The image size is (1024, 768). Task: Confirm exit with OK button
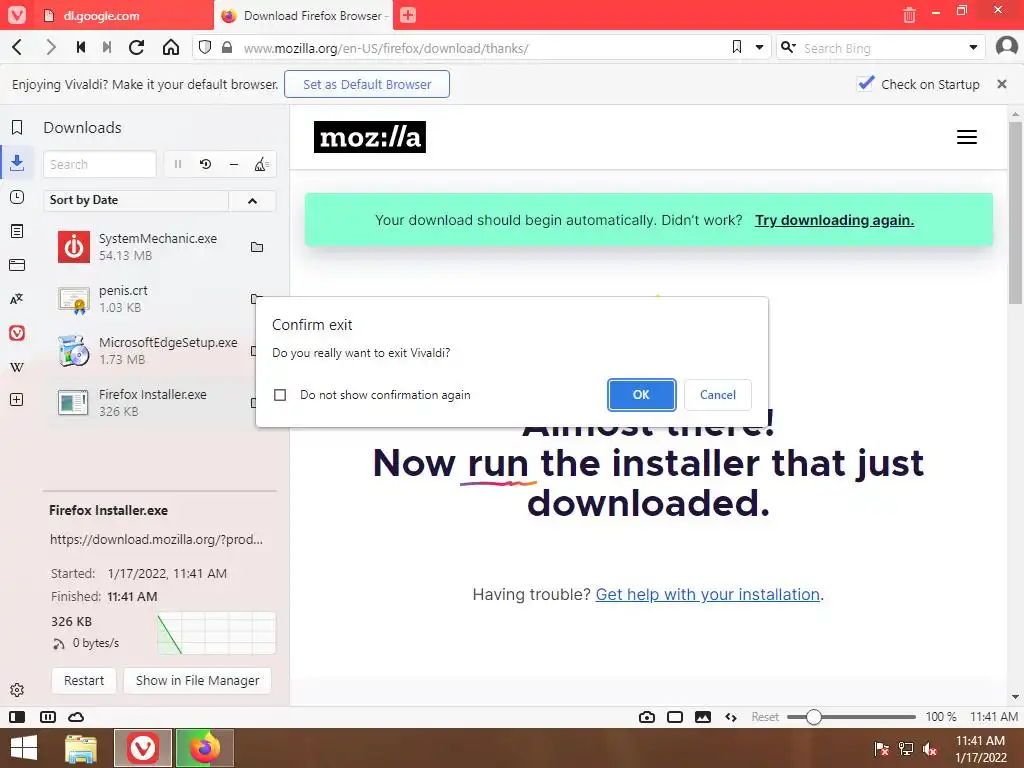click(x=641, y=395)
